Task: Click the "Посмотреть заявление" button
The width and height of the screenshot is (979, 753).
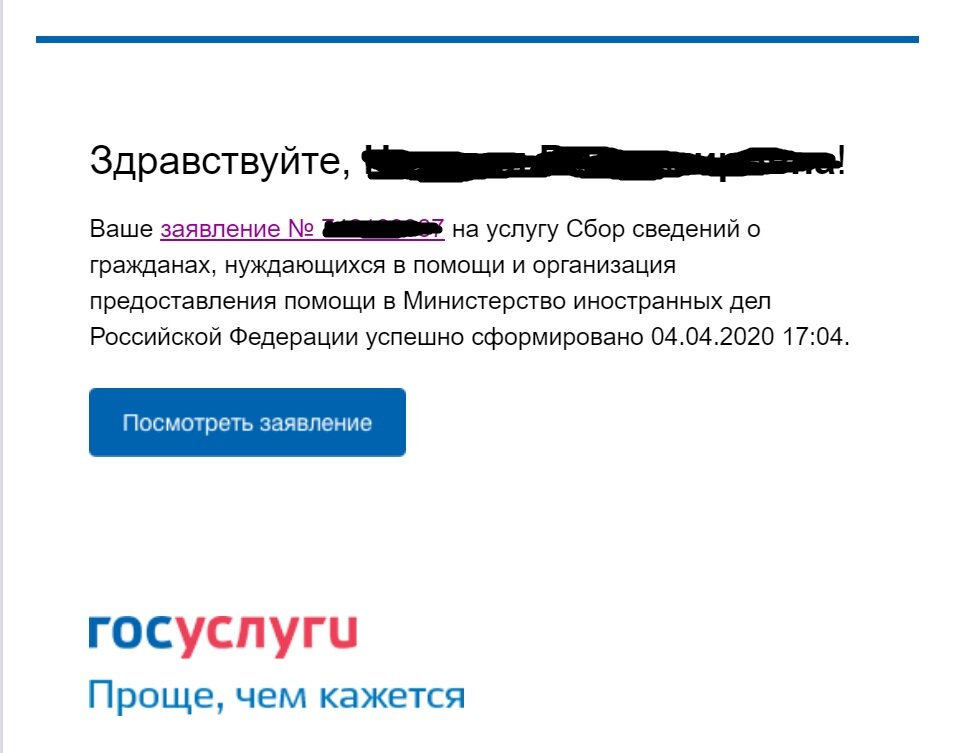Action: 247,422
